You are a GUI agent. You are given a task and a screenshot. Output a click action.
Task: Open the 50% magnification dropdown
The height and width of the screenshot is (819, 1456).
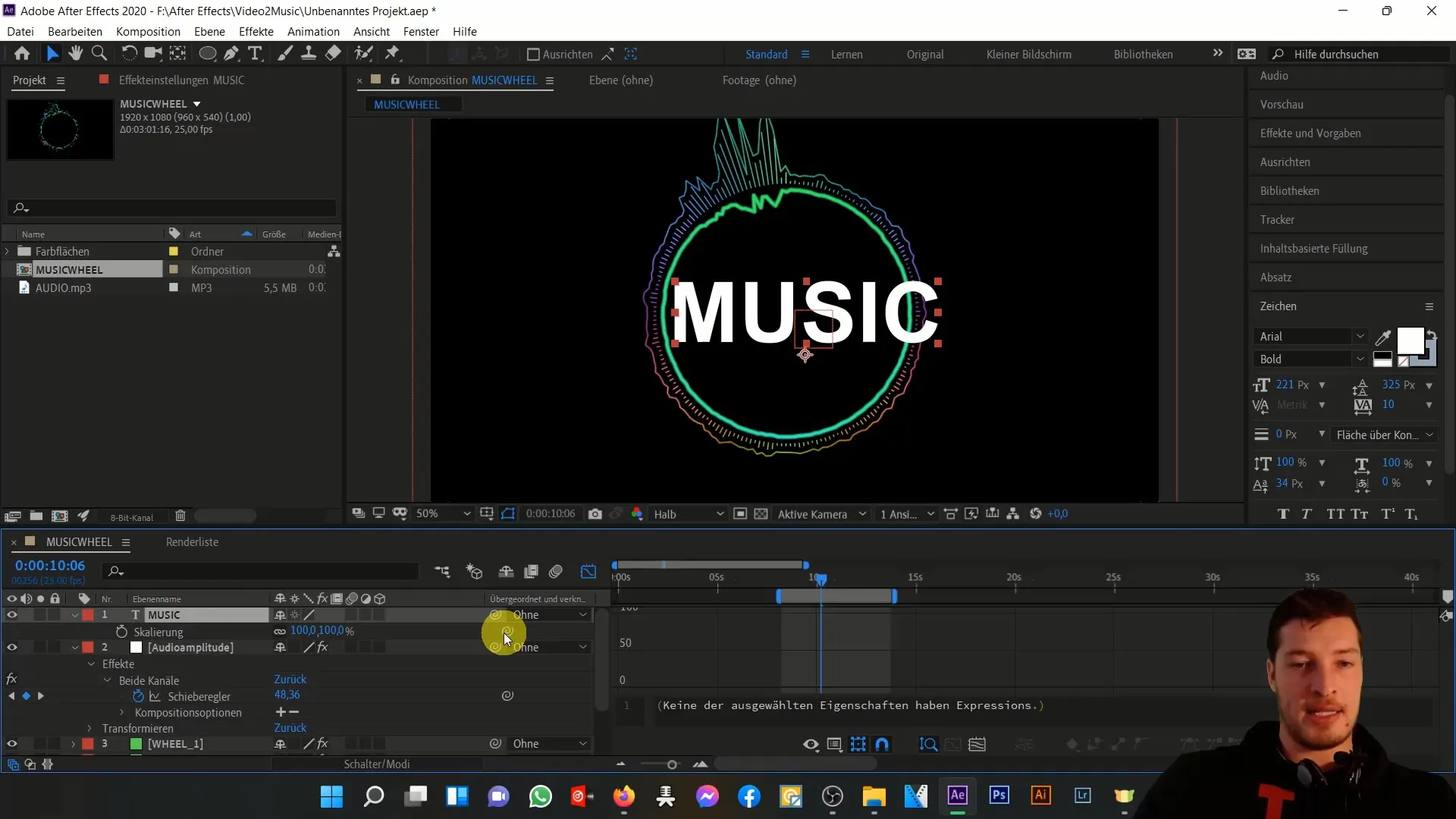tap(443, 514)
